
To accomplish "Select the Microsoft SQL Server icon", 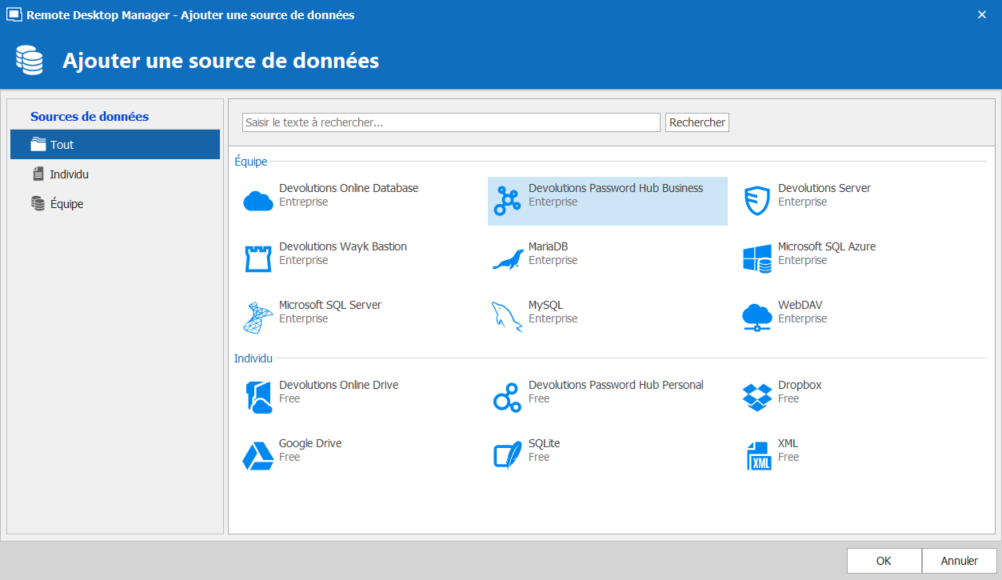I will [258, 317].
